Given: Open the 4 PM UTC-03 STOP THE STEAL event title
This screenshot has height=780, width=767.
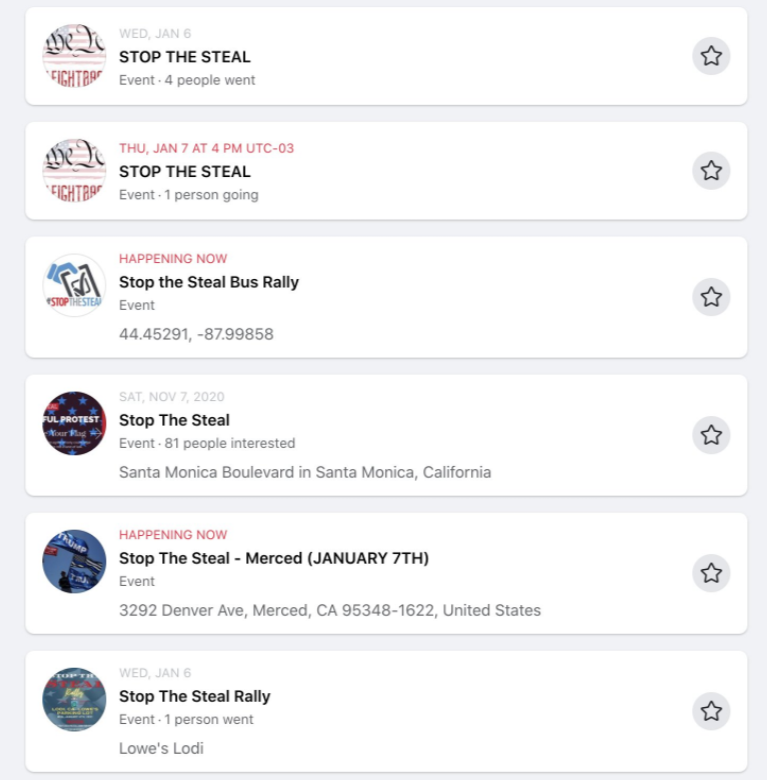Looking at the screenshot, I should 185,171.
